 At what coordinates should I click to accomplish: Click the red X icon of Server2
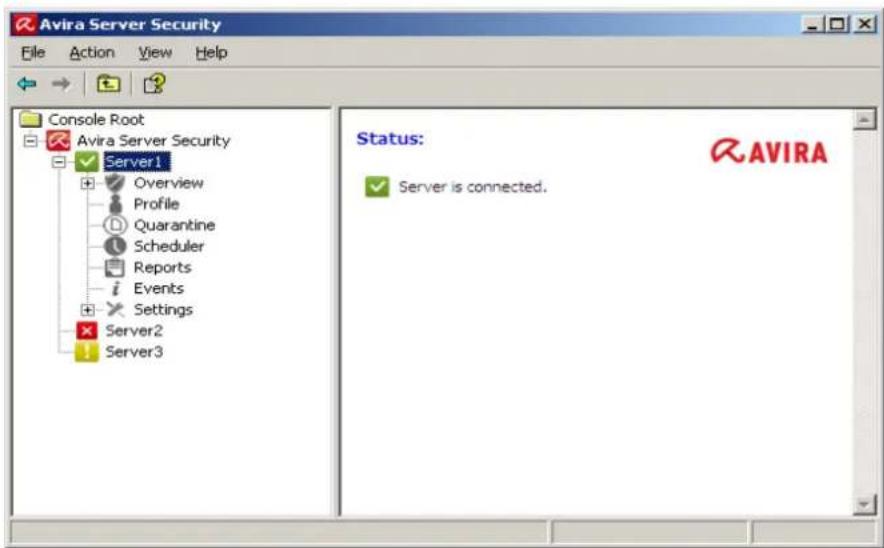click(86, 330)
